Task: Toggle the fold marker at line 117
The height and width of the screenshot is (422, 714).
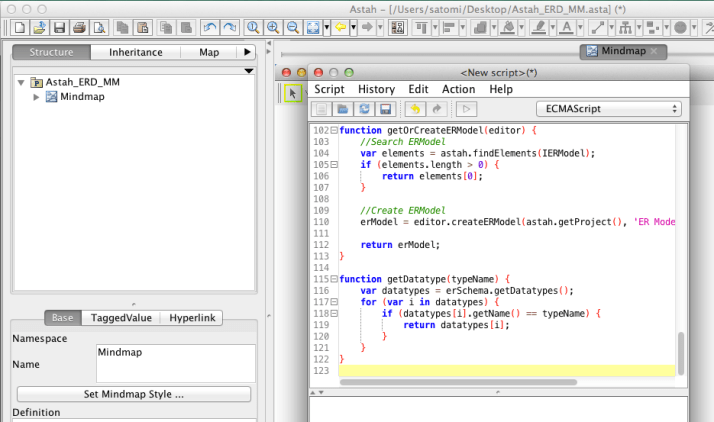Action: 335,301
